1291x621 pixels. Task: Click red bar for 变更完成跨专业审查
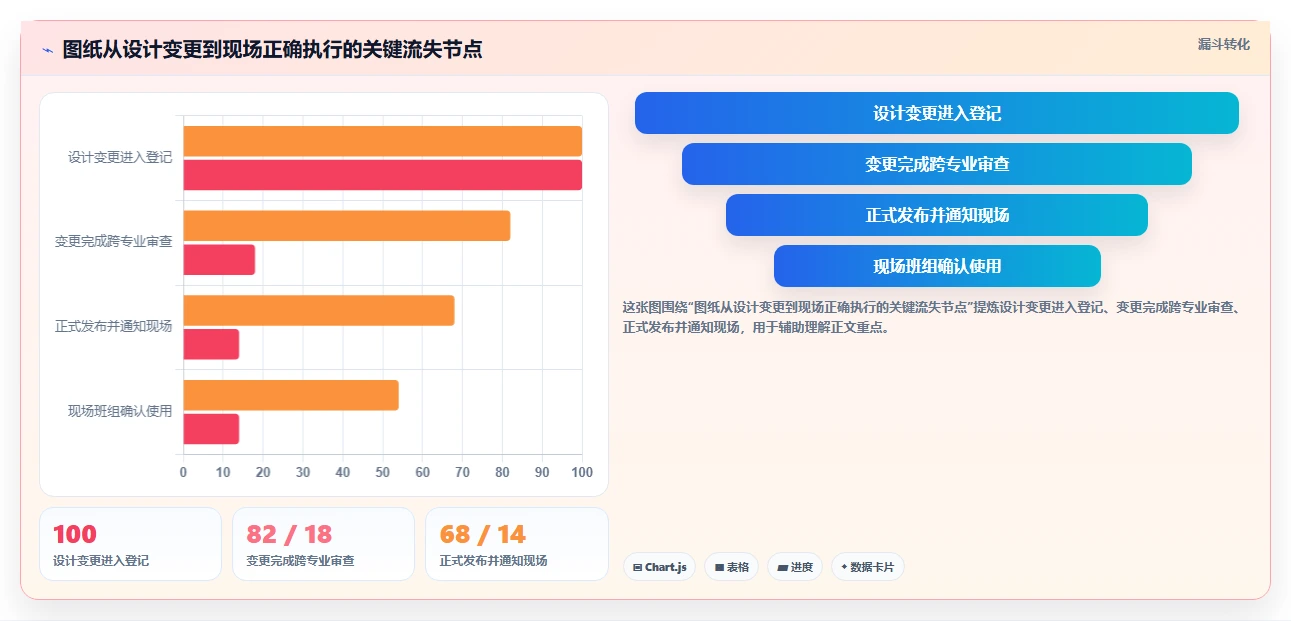(x=219, y=260)
